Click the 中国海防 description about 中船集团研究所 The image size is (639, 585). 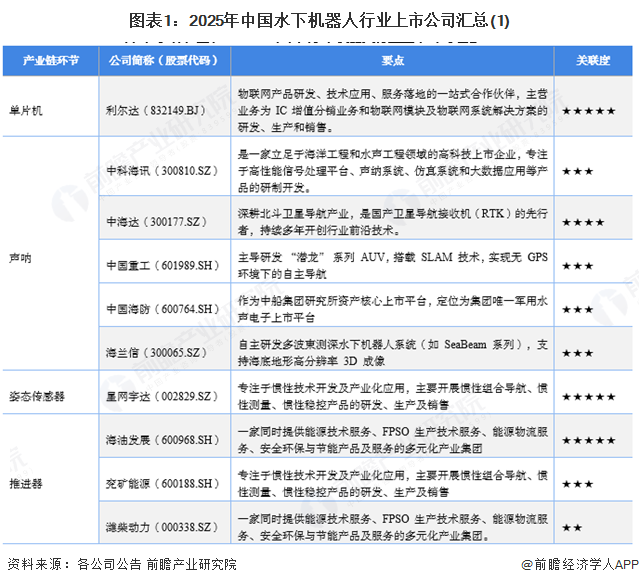tap(392, 309)
